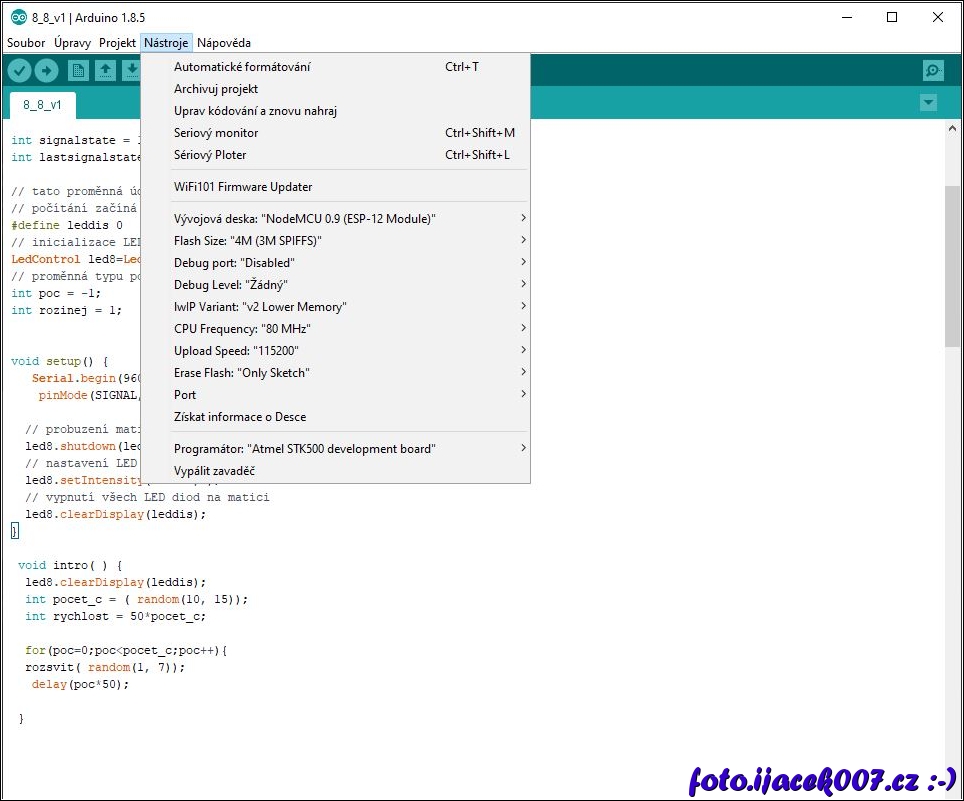
Task: Select Automatické formátování menu entry
Action: click(242, 67)
